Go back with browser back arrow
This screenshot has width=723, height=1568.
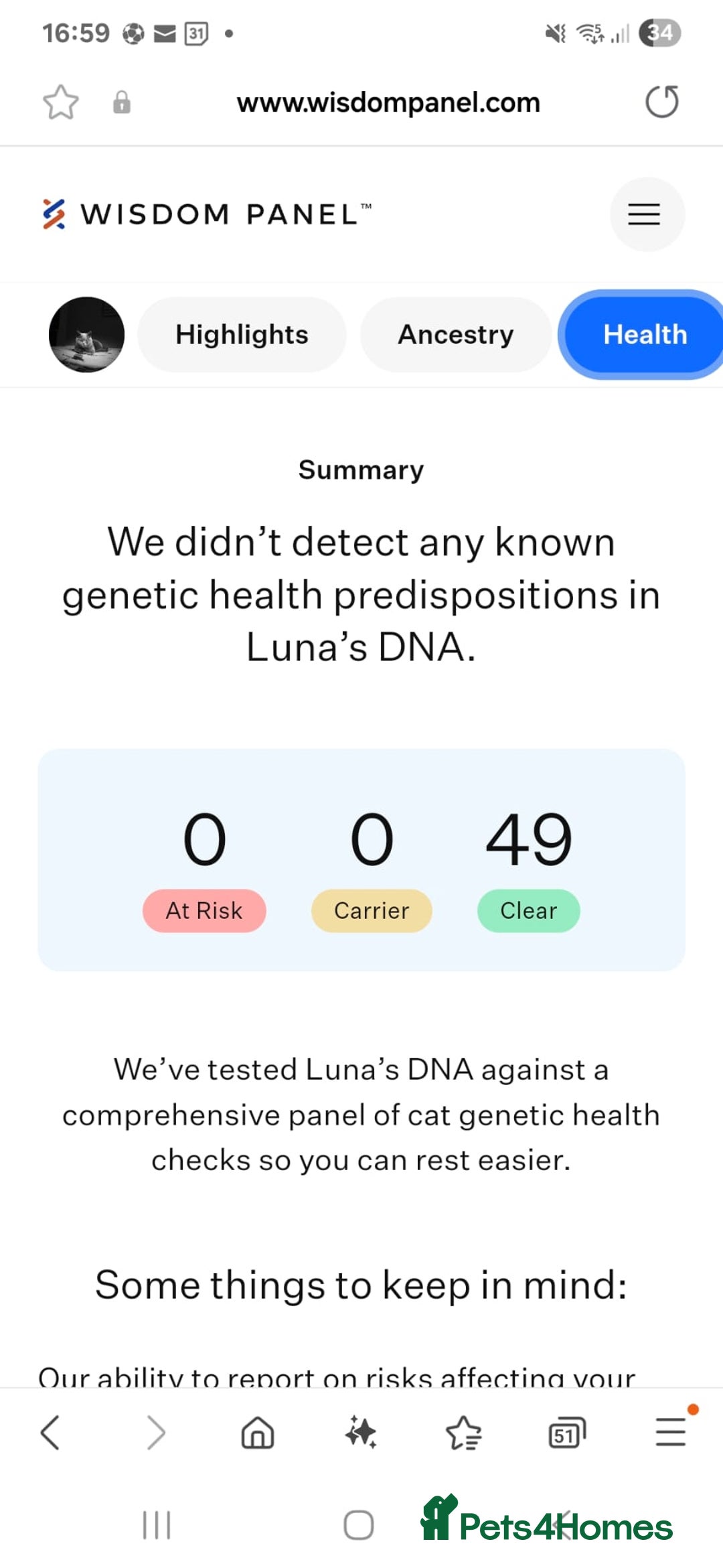click(x=50, y=1433)
